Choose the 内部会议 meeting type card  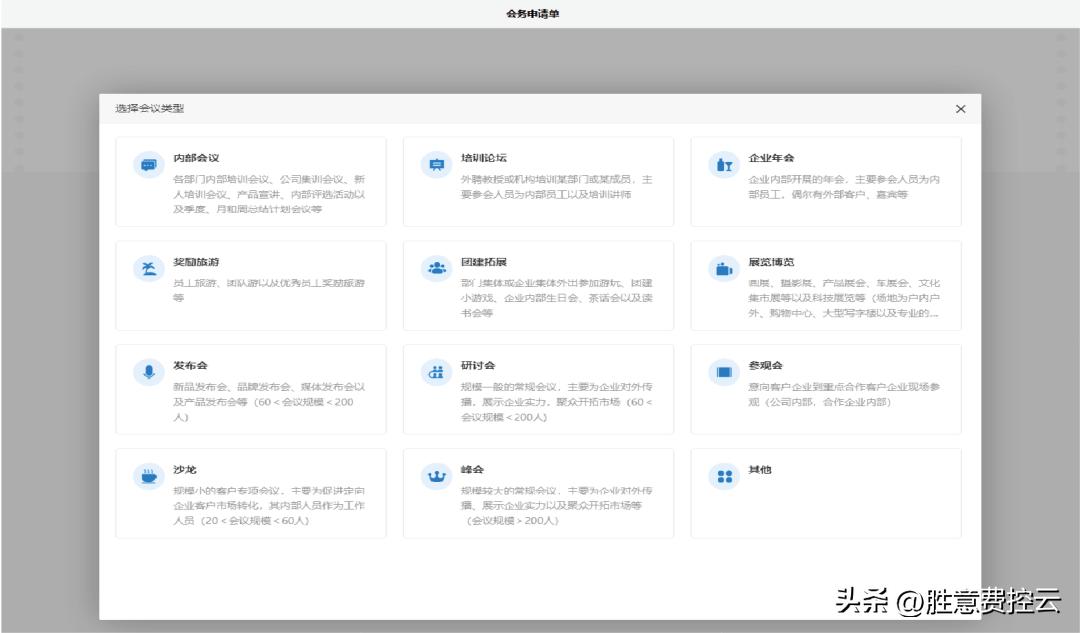(x=251, y=180)
